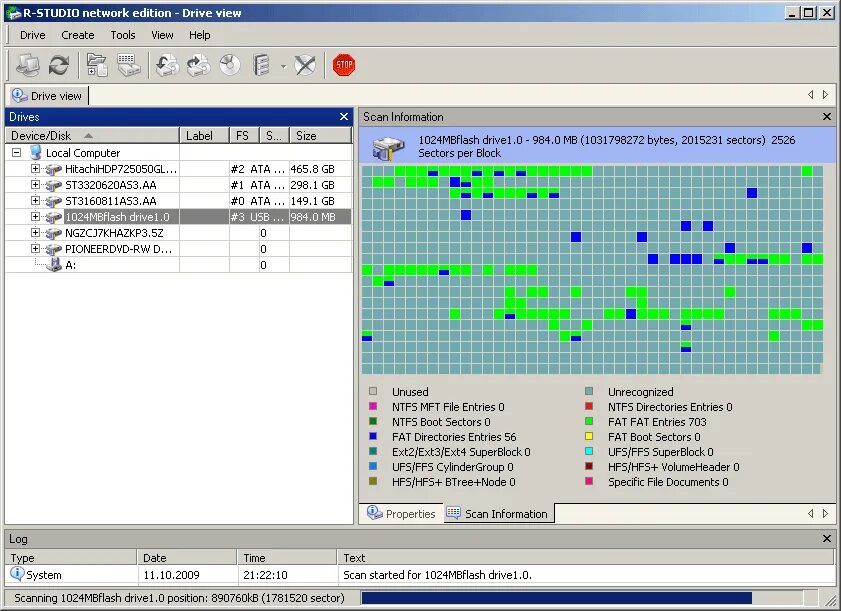
Task: Click the Log Type column header
Action: (x=71, y=558)
